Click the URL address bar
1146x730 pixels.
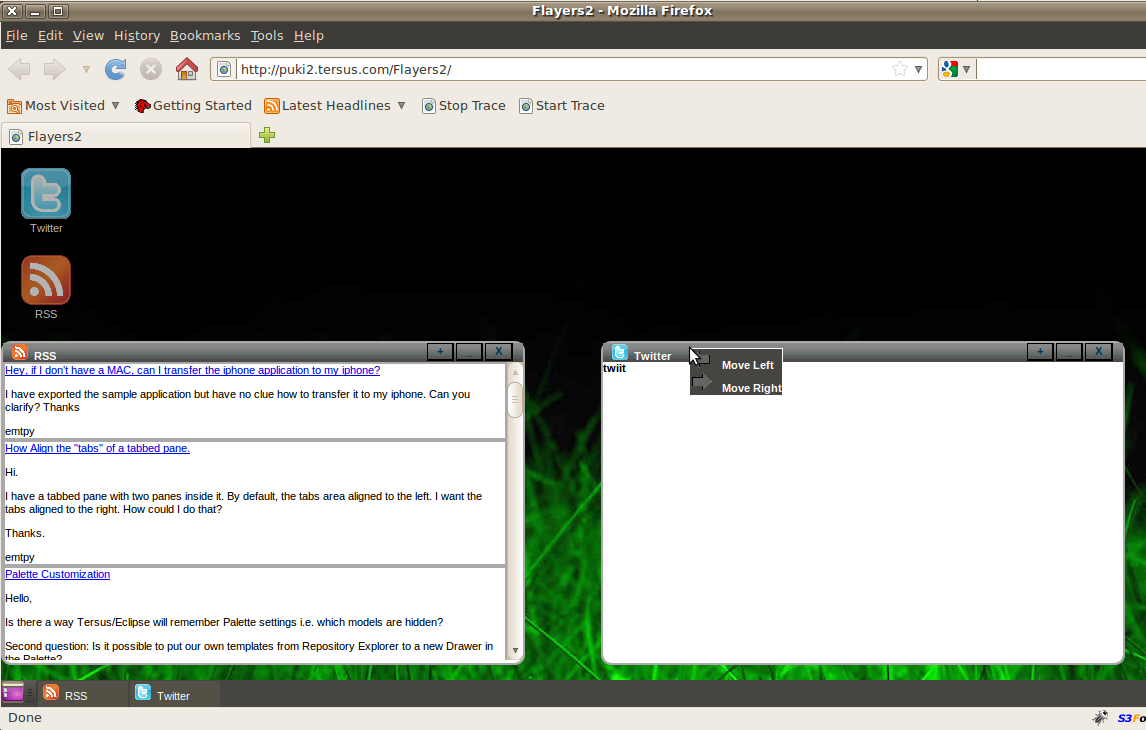tap(560, 69)
